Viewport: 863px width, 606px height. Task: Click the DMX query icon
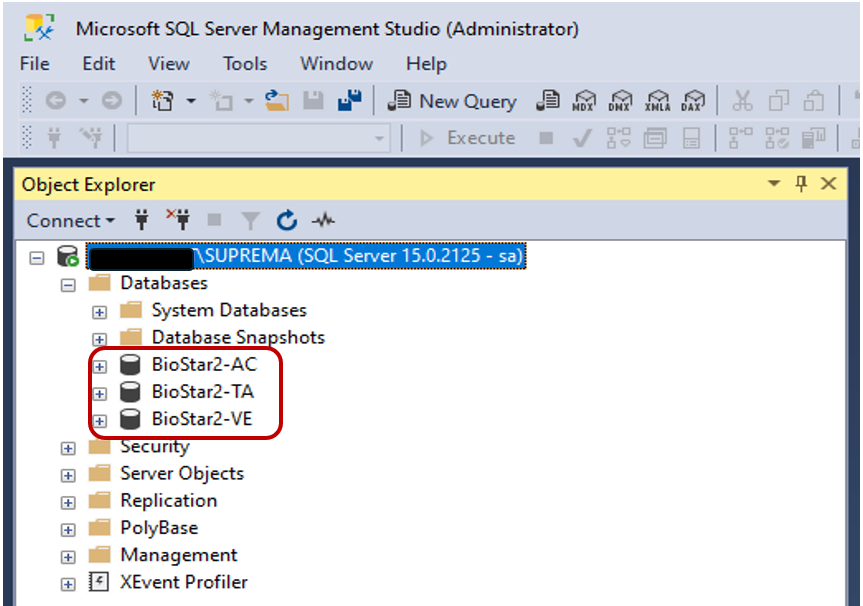(x=620, y=101)
